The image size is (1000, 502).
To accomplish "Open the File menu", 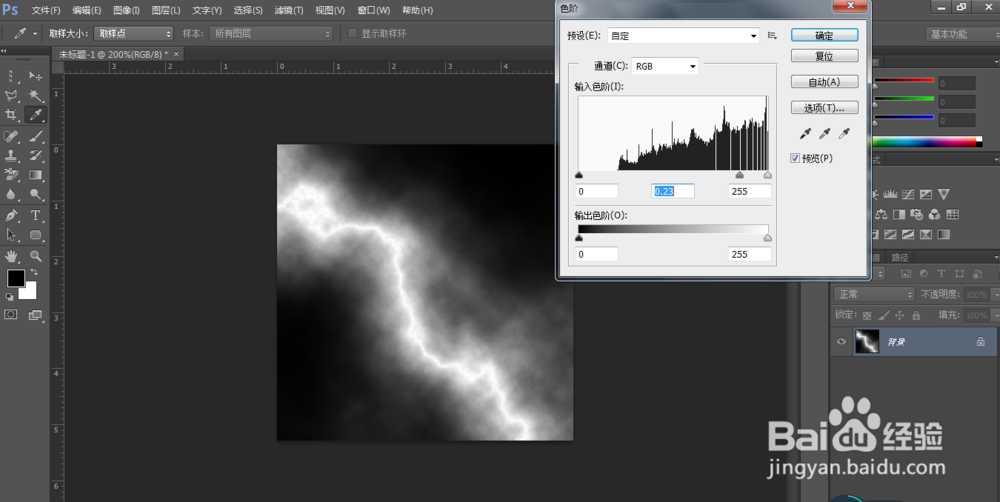I will (x=46, y=10).
